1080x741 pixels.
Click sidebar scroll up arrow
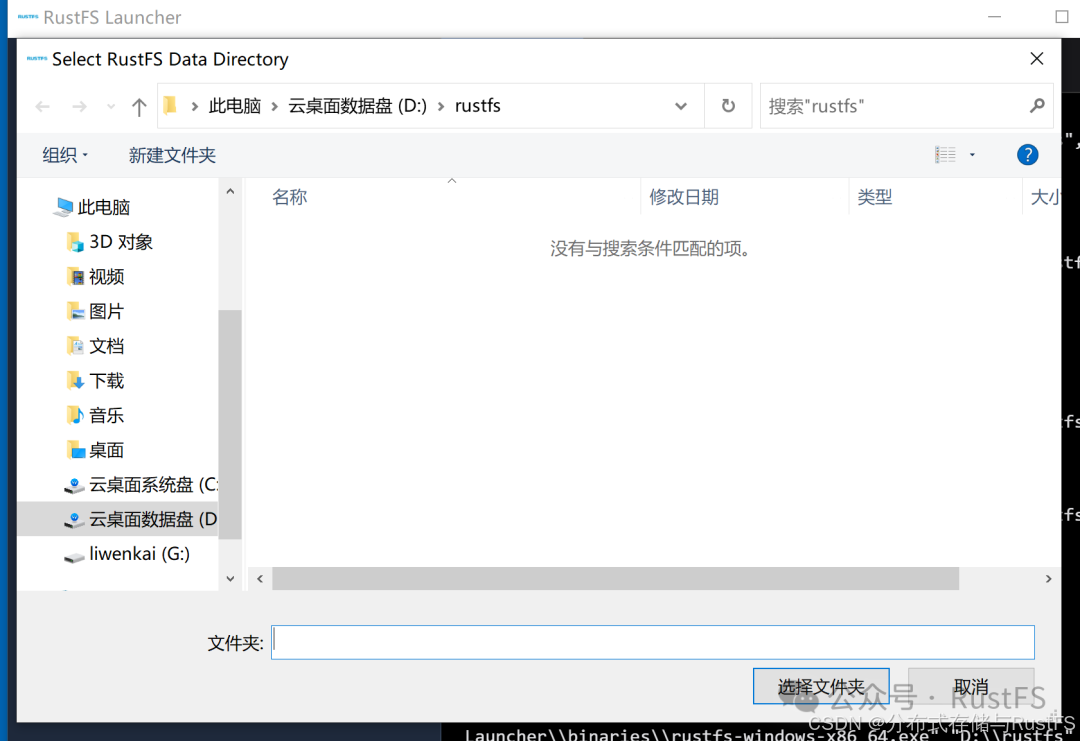coord(230,191)
